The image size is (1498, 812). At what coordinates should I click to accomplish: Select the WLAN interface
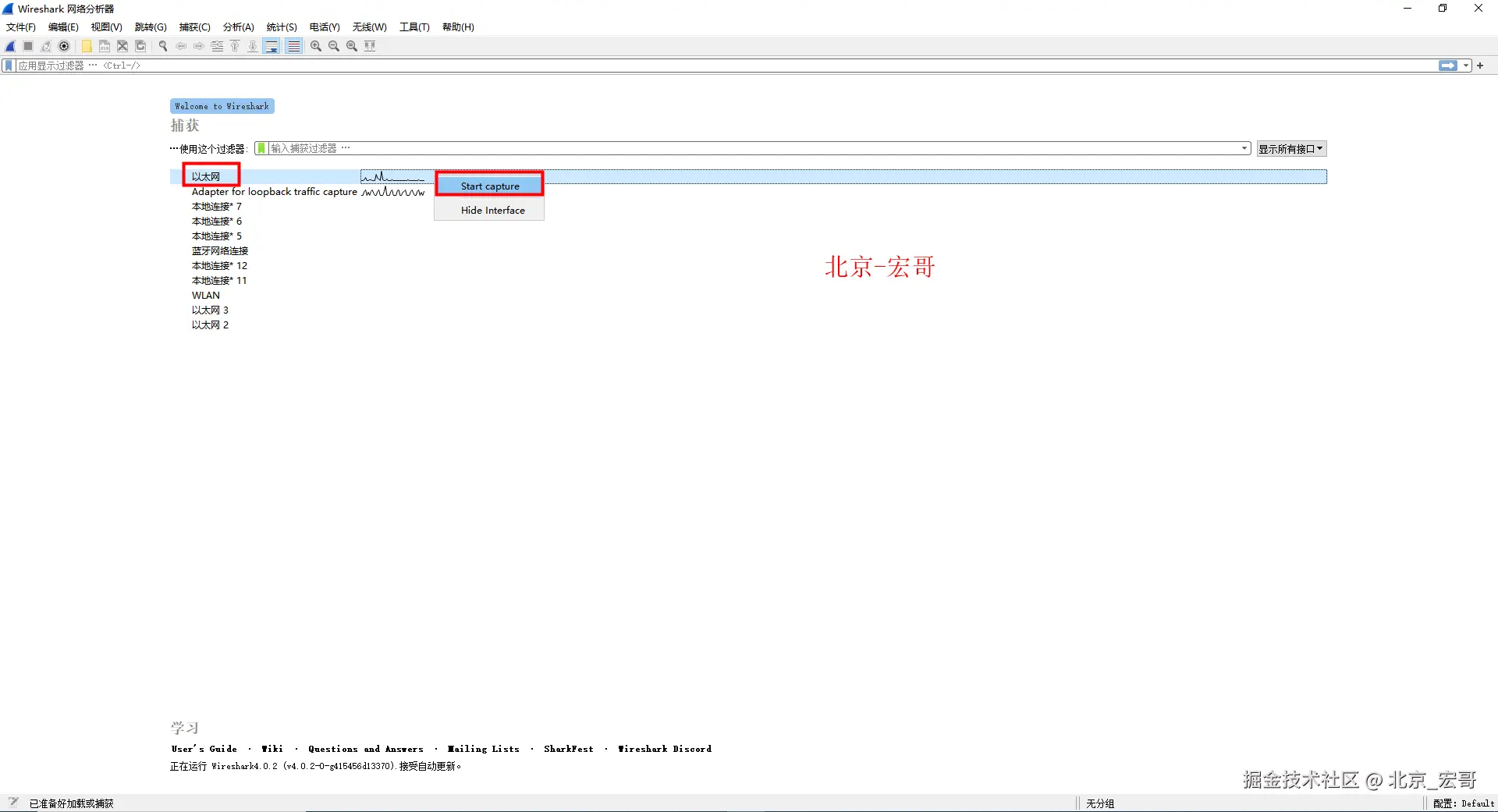click(206, 296)
